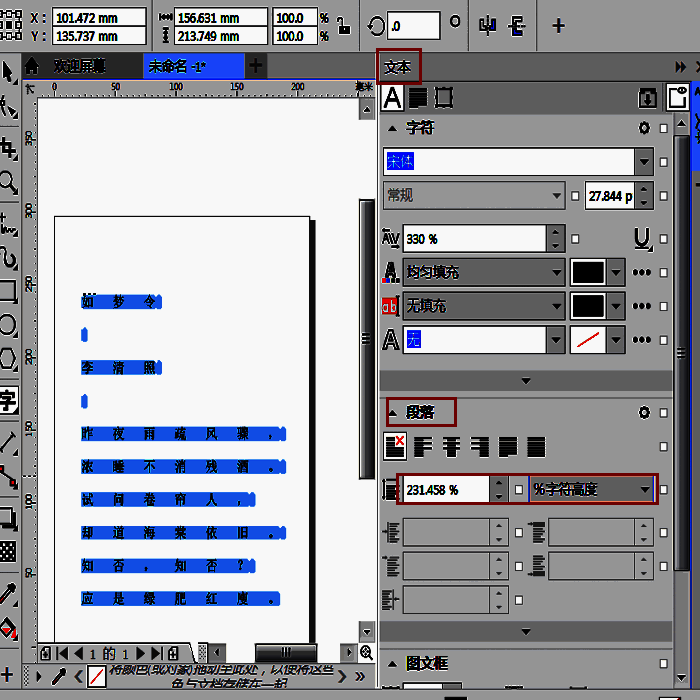
Task: Select the Crop tool
Action: [x=9, y=148]
